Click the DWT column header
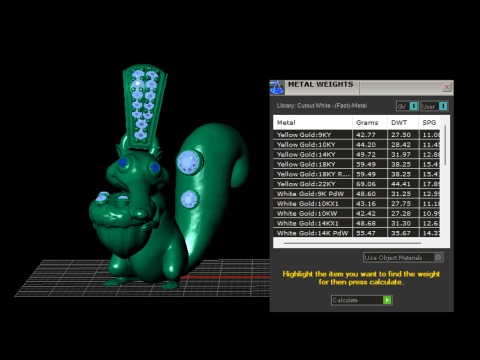The height and width of the screenshot is (360, 480). (x=403, y=122)
